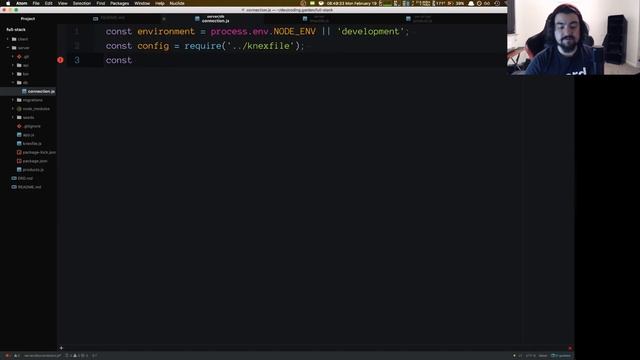The image size is (640, 360).
Task: Click the 'development' string on line 1
Action: click(370, 31)
